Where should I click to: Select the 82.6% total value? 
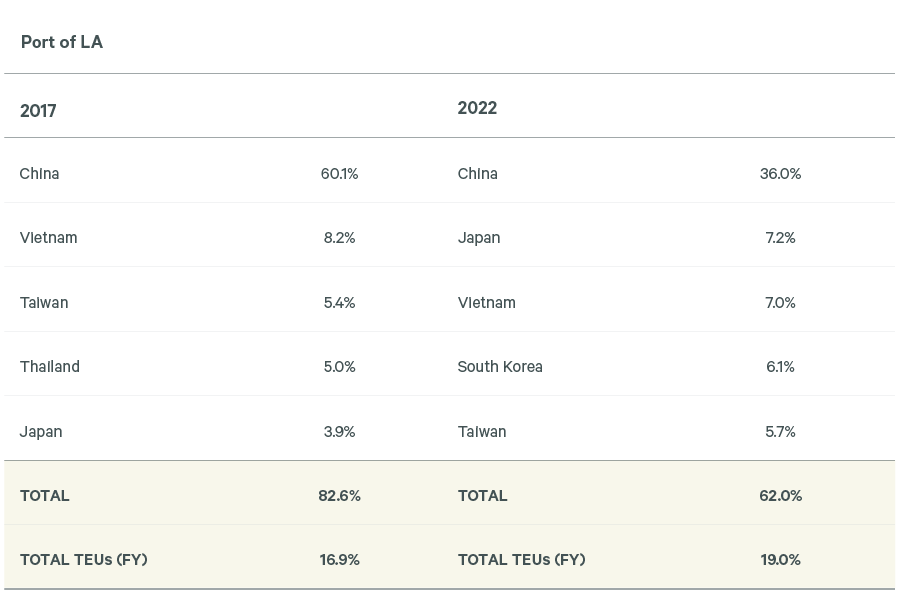point(339,496)
